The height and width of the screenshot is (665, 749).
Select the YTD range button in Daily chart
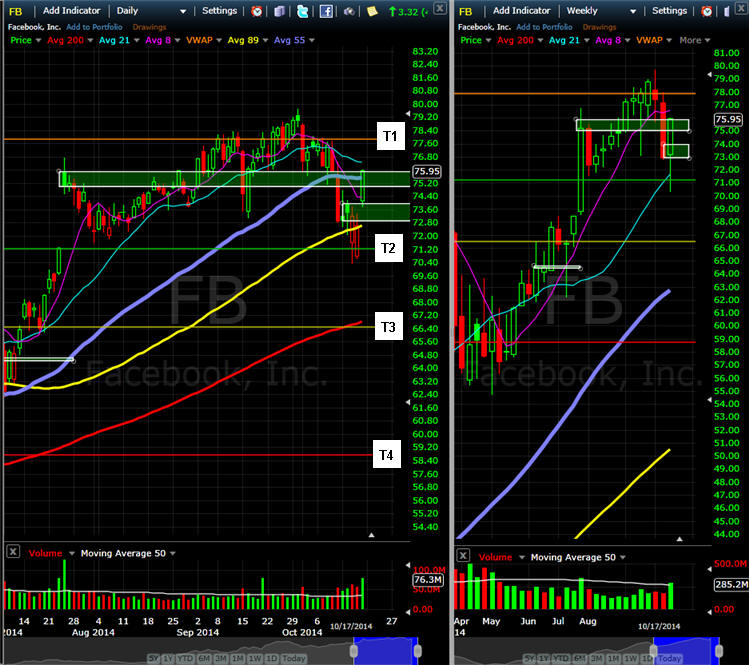click(x=184, y=658)
